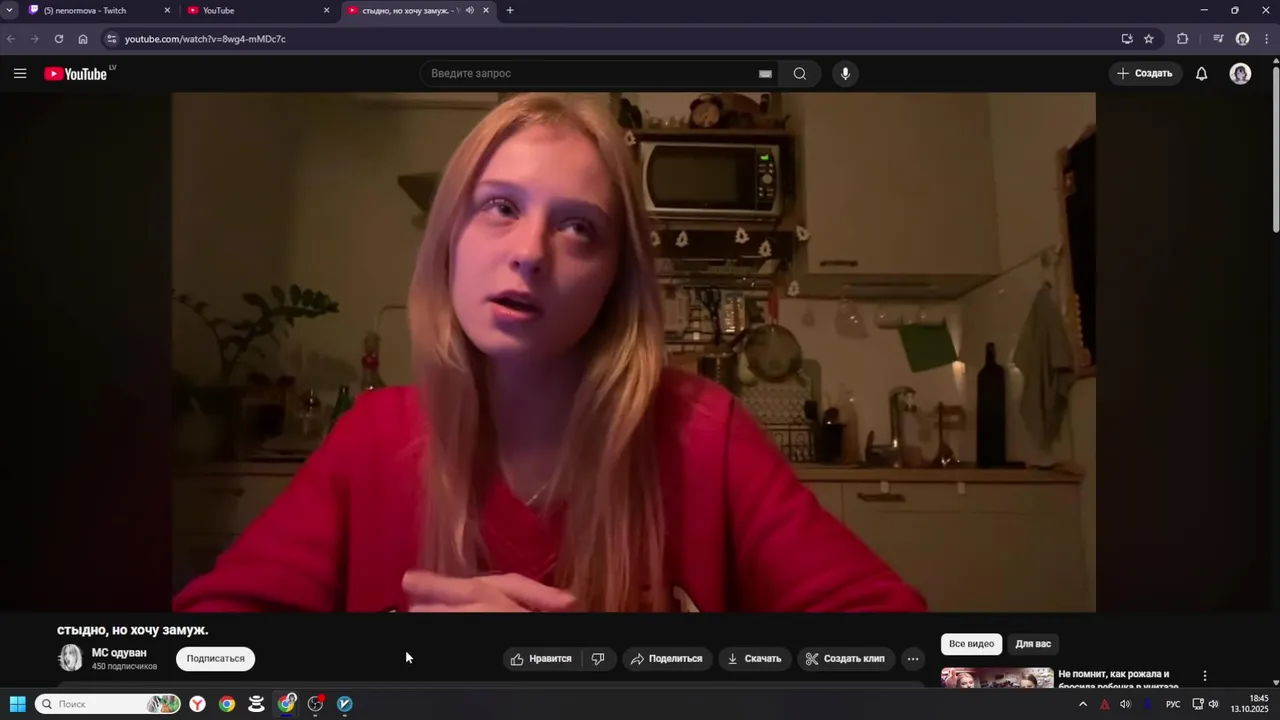1280x720 pixels.
Task: Close the nenormova Twitch tab
Action: (x=167, y=11)
